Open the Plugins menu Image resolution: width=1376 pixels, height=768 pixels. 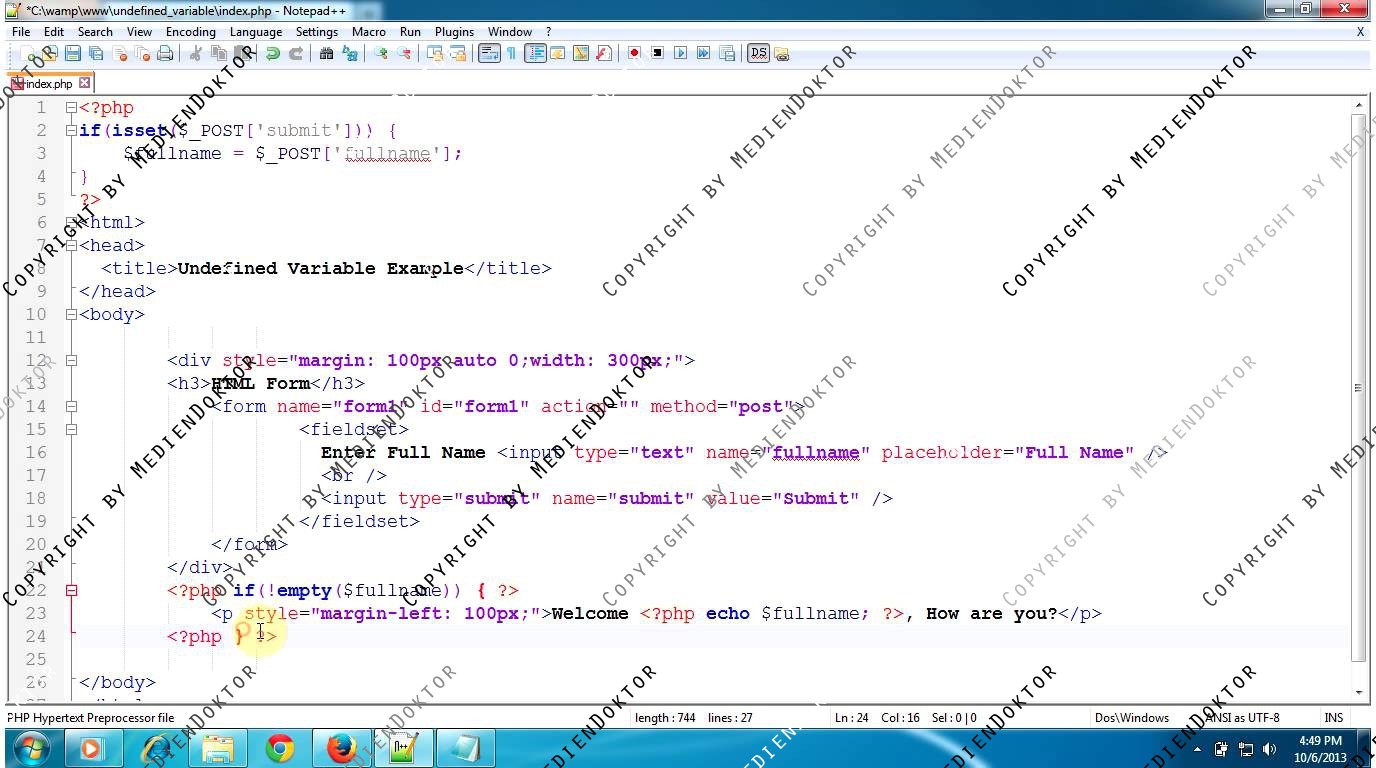tap(454, 32)
